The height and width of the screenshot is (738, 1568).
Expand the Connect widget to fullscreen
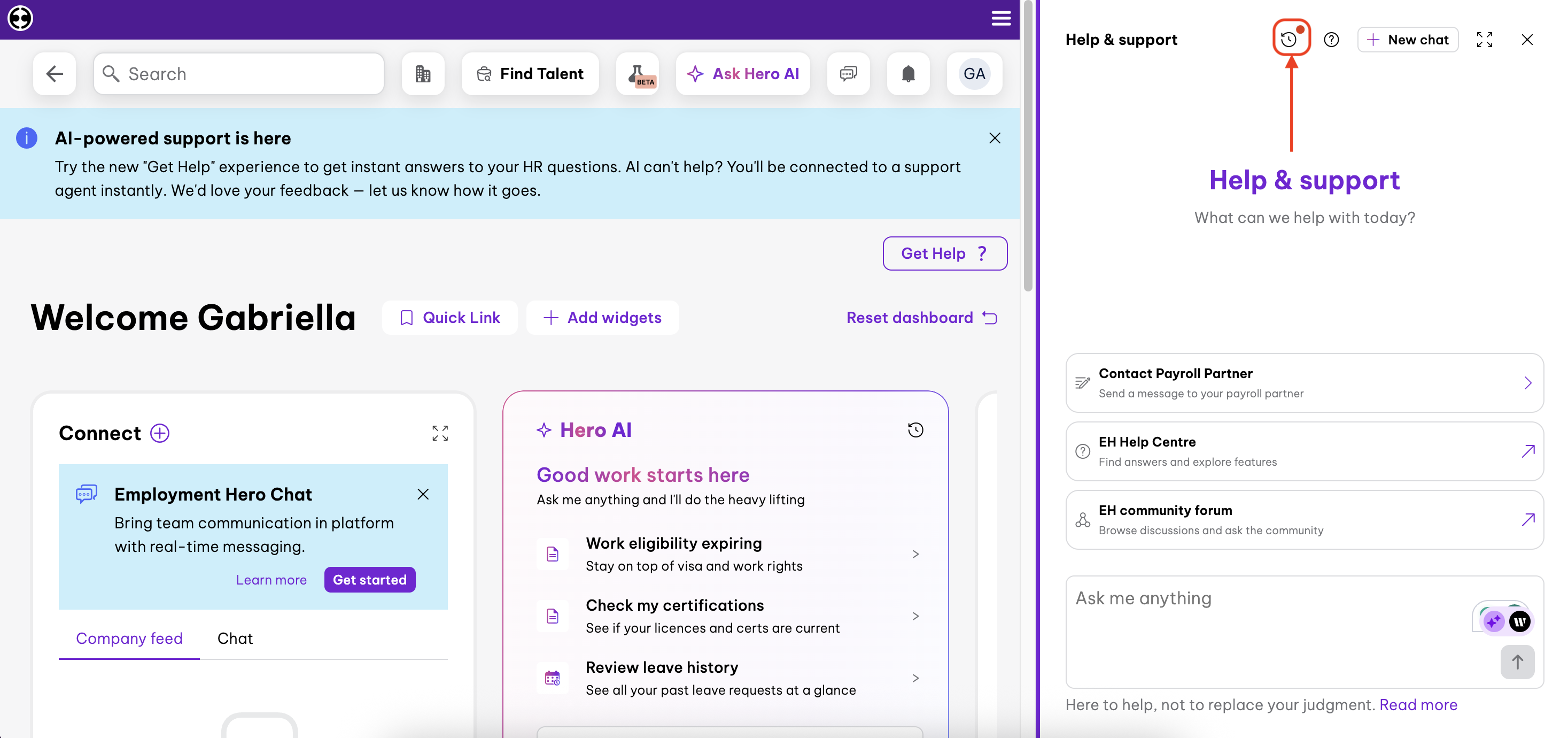pos(440,433)
